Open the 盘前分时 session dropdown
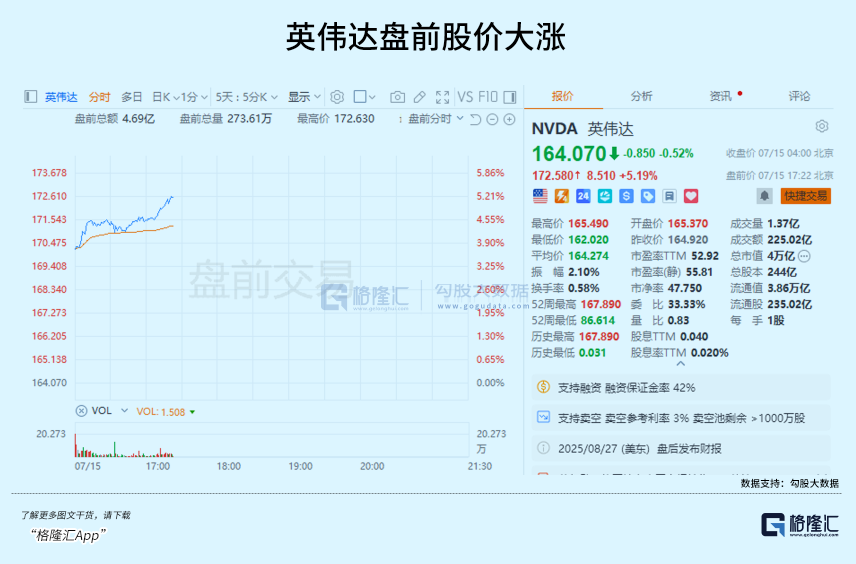 [436, 119]
